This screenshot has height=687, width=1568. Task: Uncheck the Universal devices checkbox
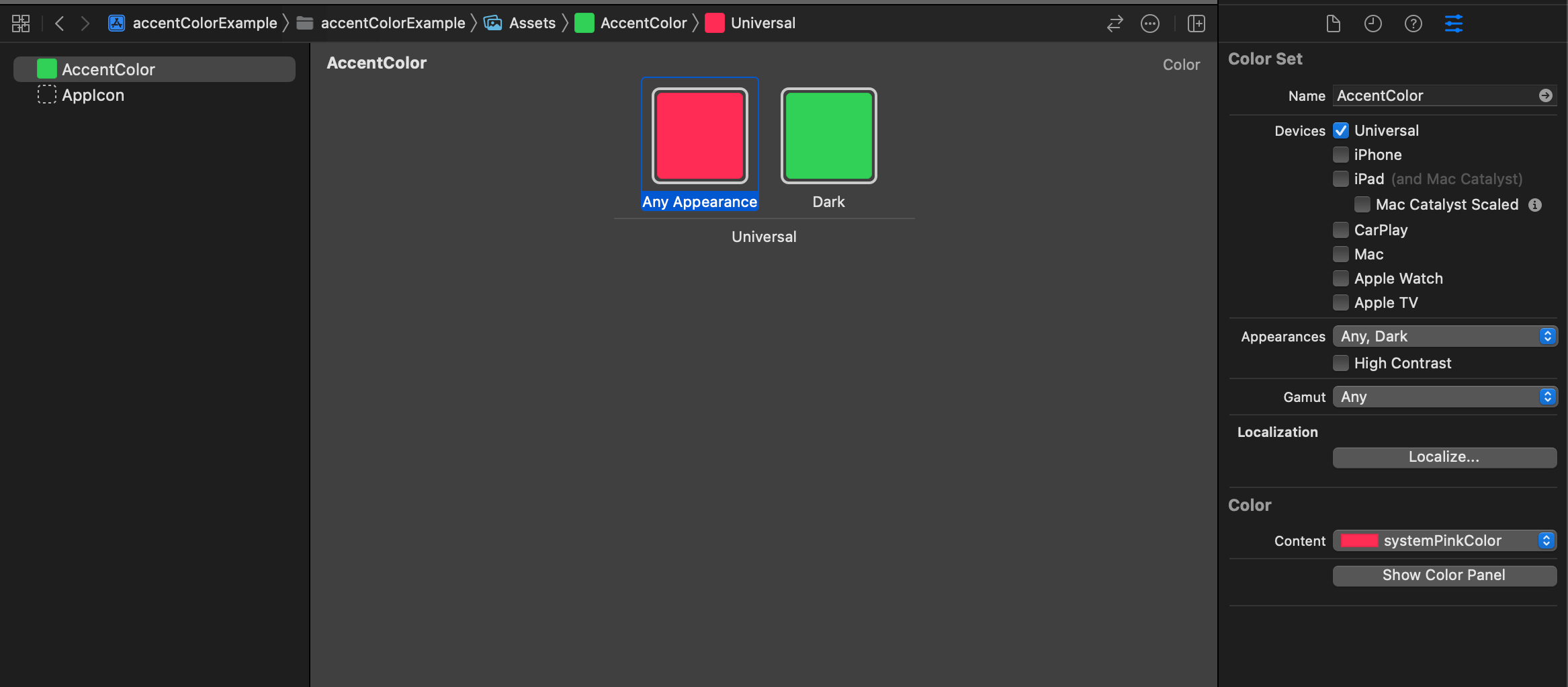1341,130
